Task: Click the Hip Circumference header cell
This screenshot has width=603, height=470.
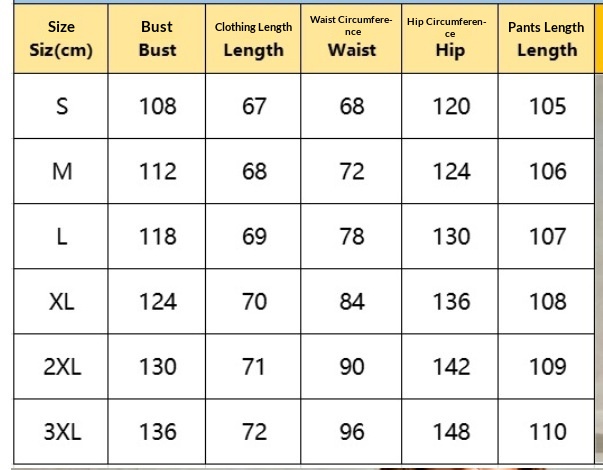Action: click(x=450, y=39)
